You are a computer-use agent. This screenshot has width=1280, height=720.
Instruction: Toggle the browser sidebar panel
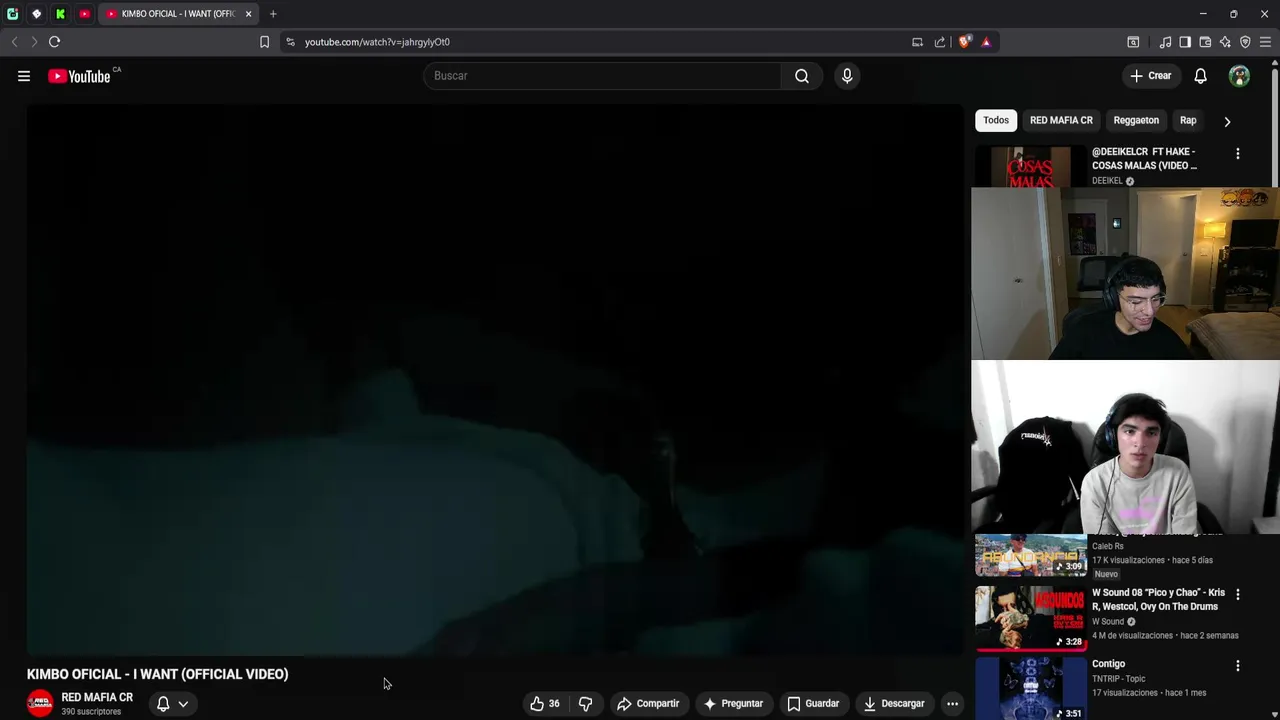(x=1185, y=42)
